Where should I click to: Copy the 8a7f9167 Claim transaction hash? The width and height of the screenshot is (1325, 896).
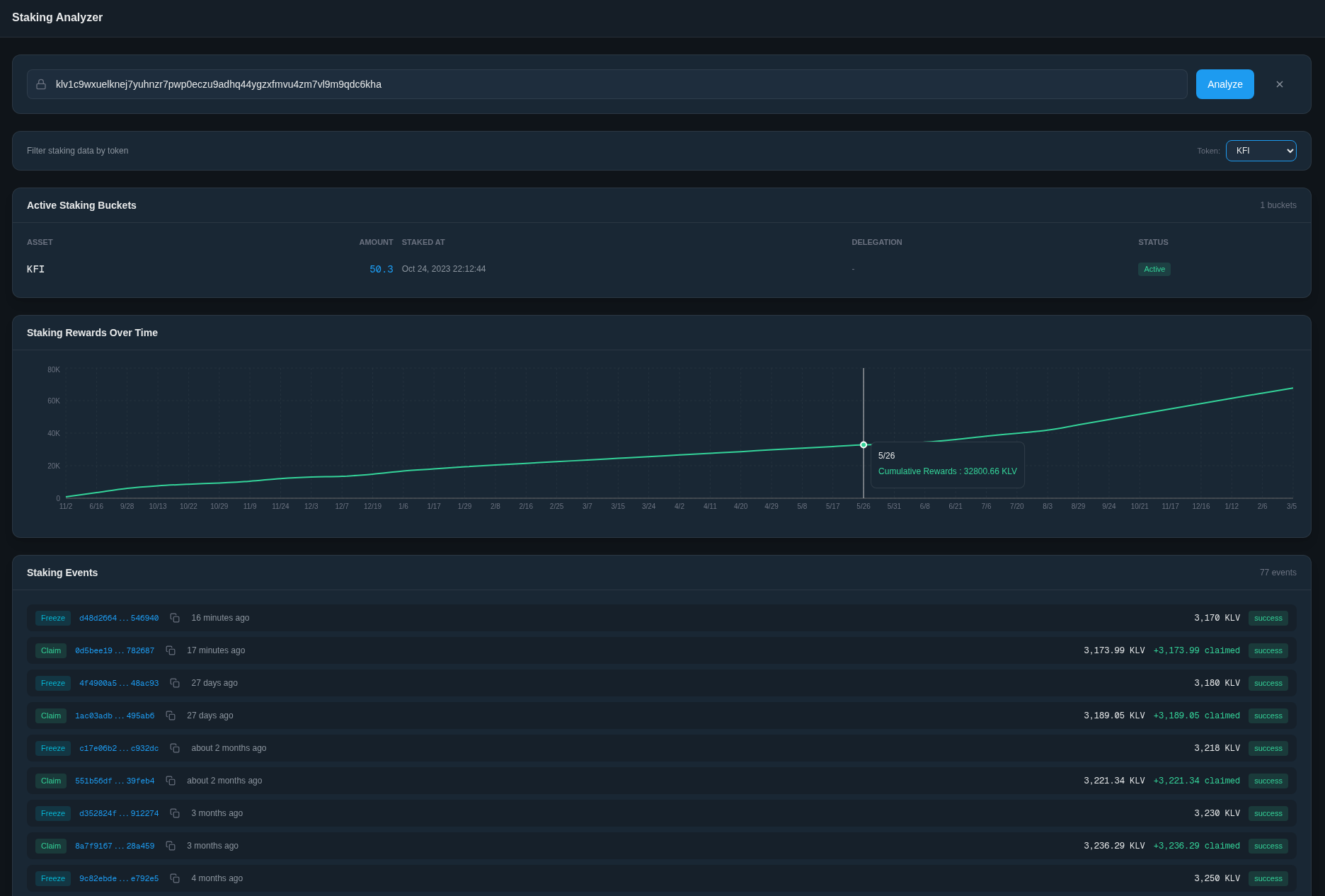171,846
